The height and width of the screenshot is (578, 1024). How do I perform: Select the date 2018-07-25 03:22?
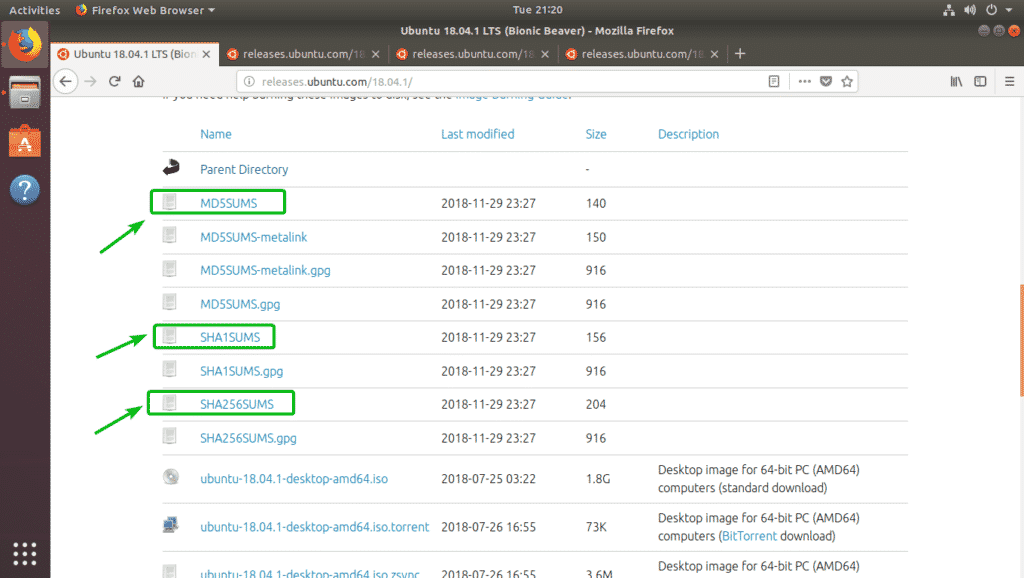pyautogui.click(x=488, y=479)
